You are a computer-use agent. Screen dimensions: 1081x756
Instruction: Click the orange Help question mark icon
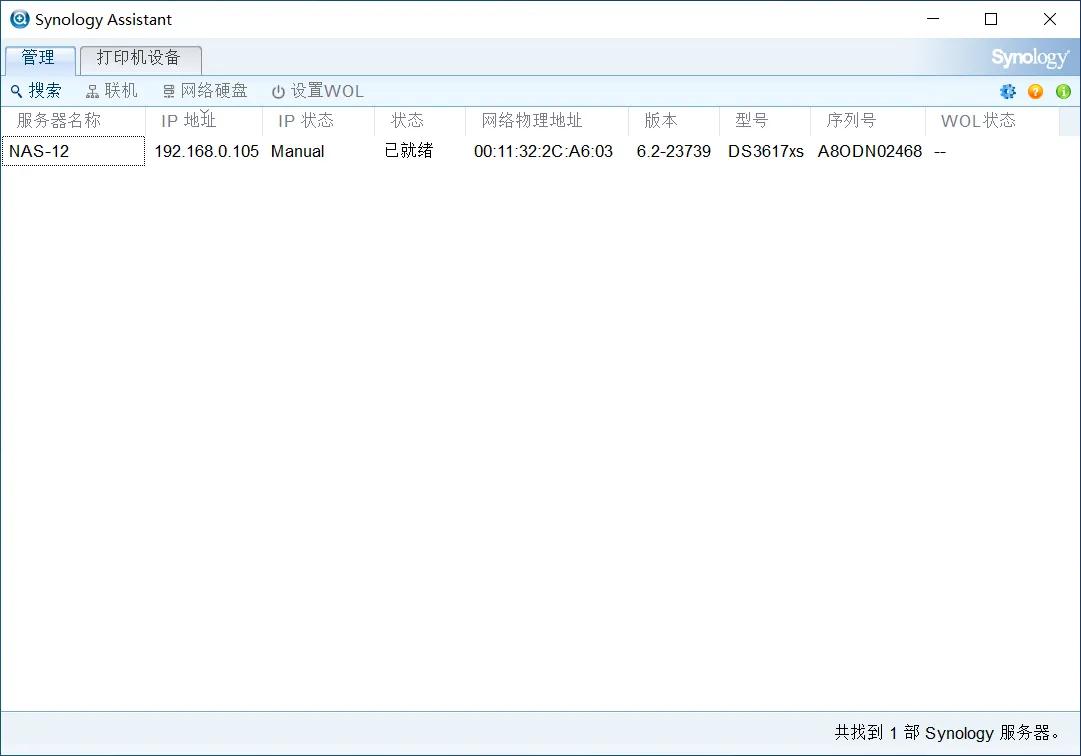click(x=1035, y=91)
